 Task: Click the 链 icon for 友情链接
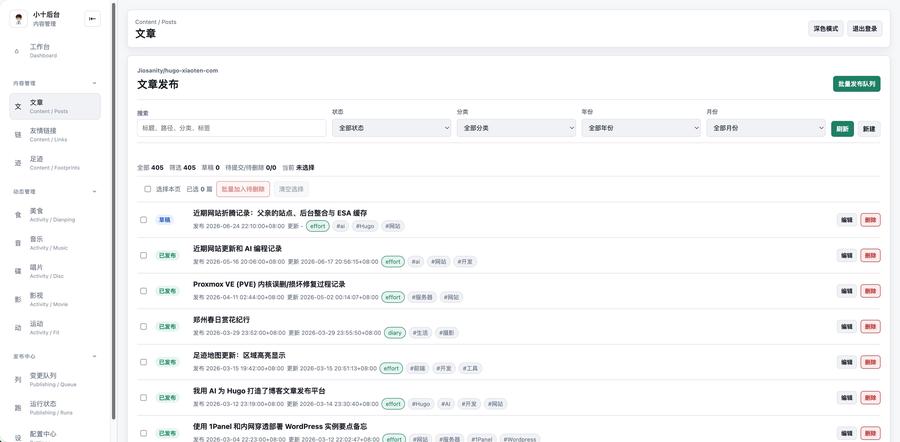17,135
